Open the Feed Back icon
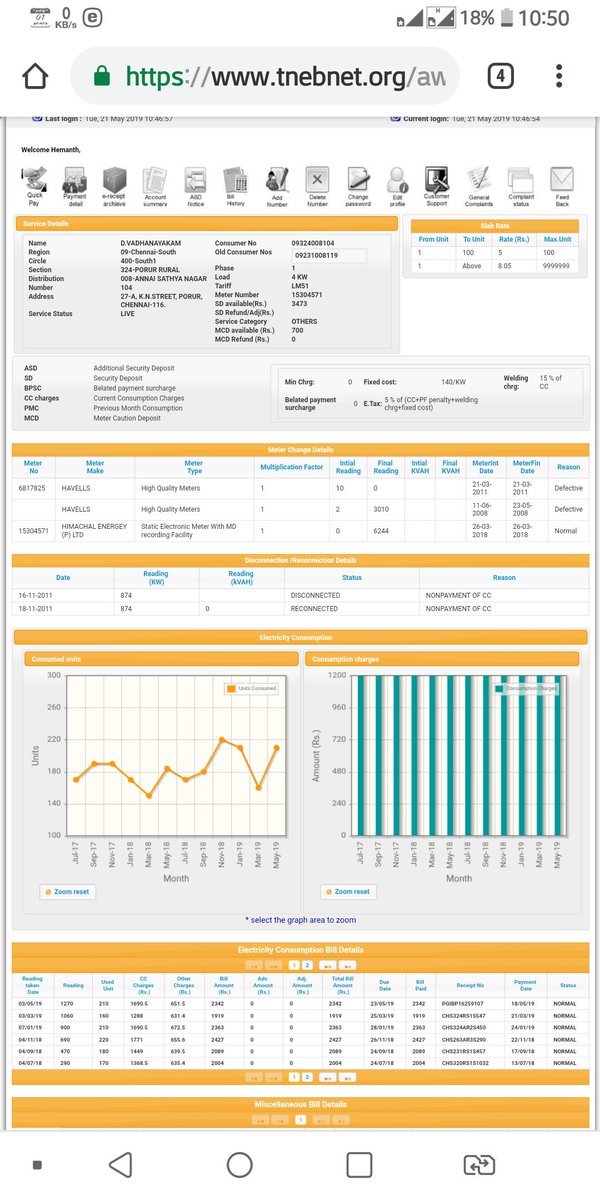 point(562,186)
